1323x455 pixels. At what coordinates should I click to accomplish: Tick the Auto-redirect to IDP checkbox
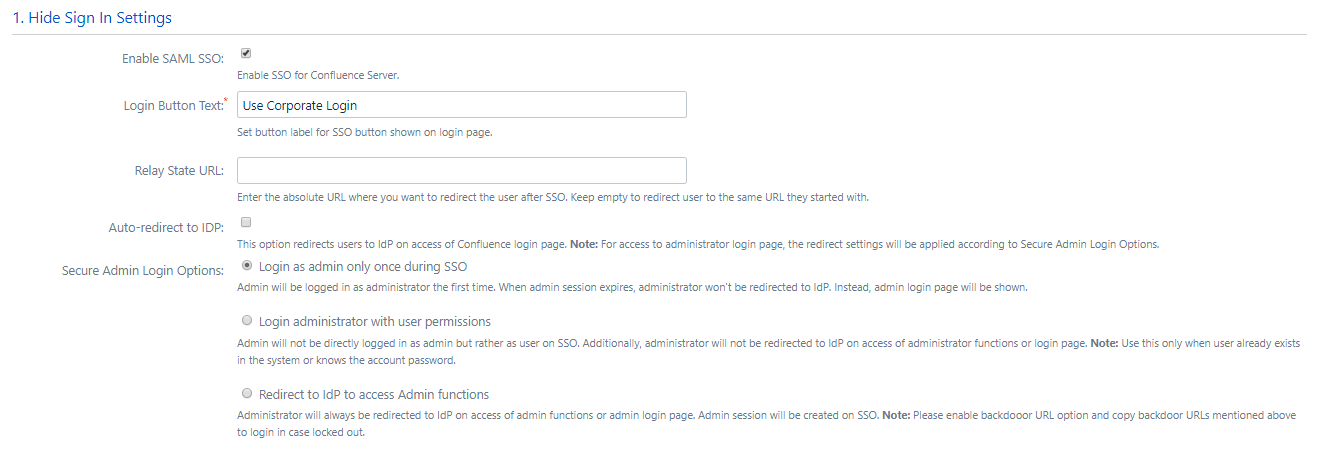pyautogui.click(x=246, y=223)
